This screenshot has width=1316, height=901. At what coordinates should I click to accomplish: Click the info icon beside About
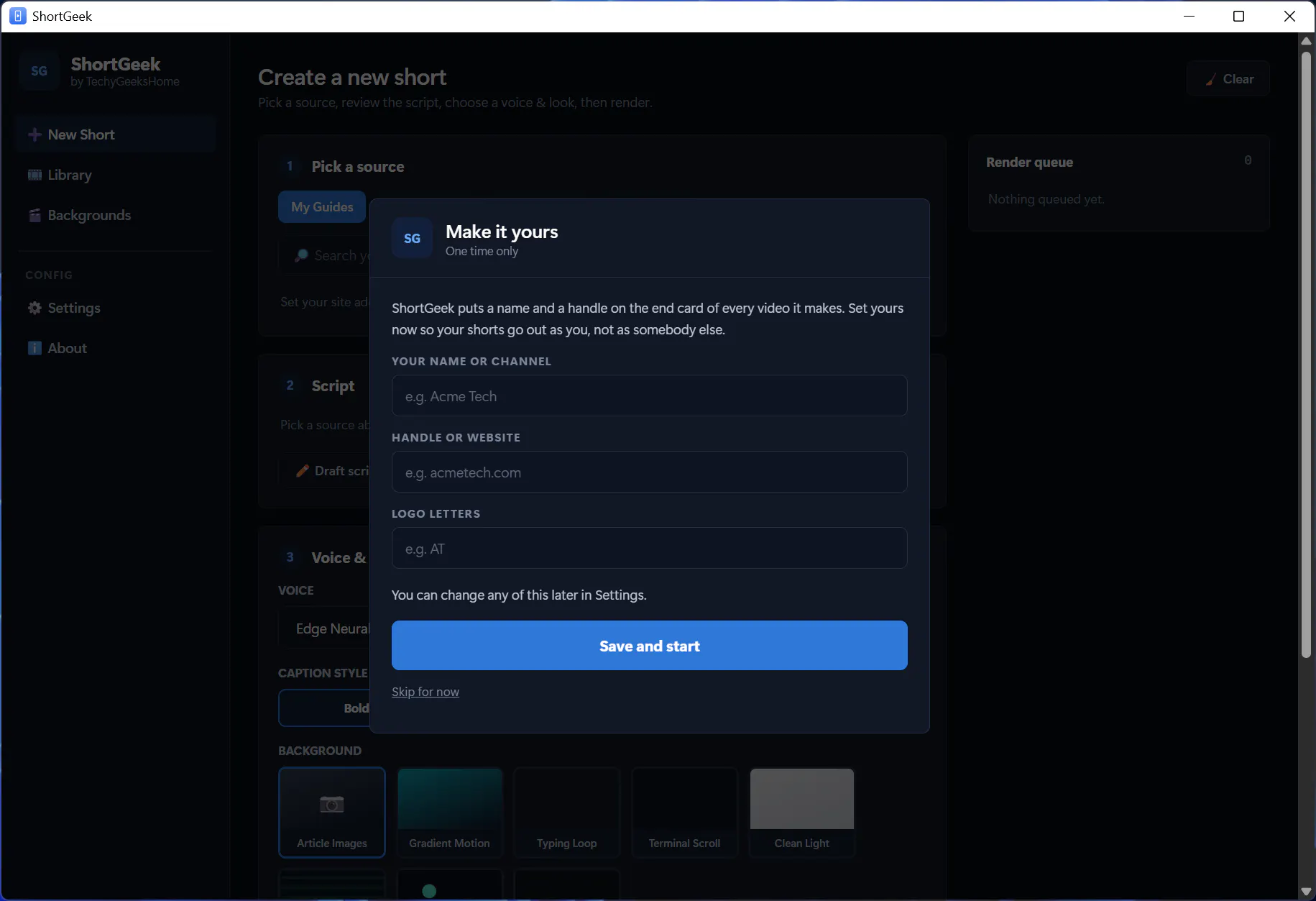tap(34, 348)
